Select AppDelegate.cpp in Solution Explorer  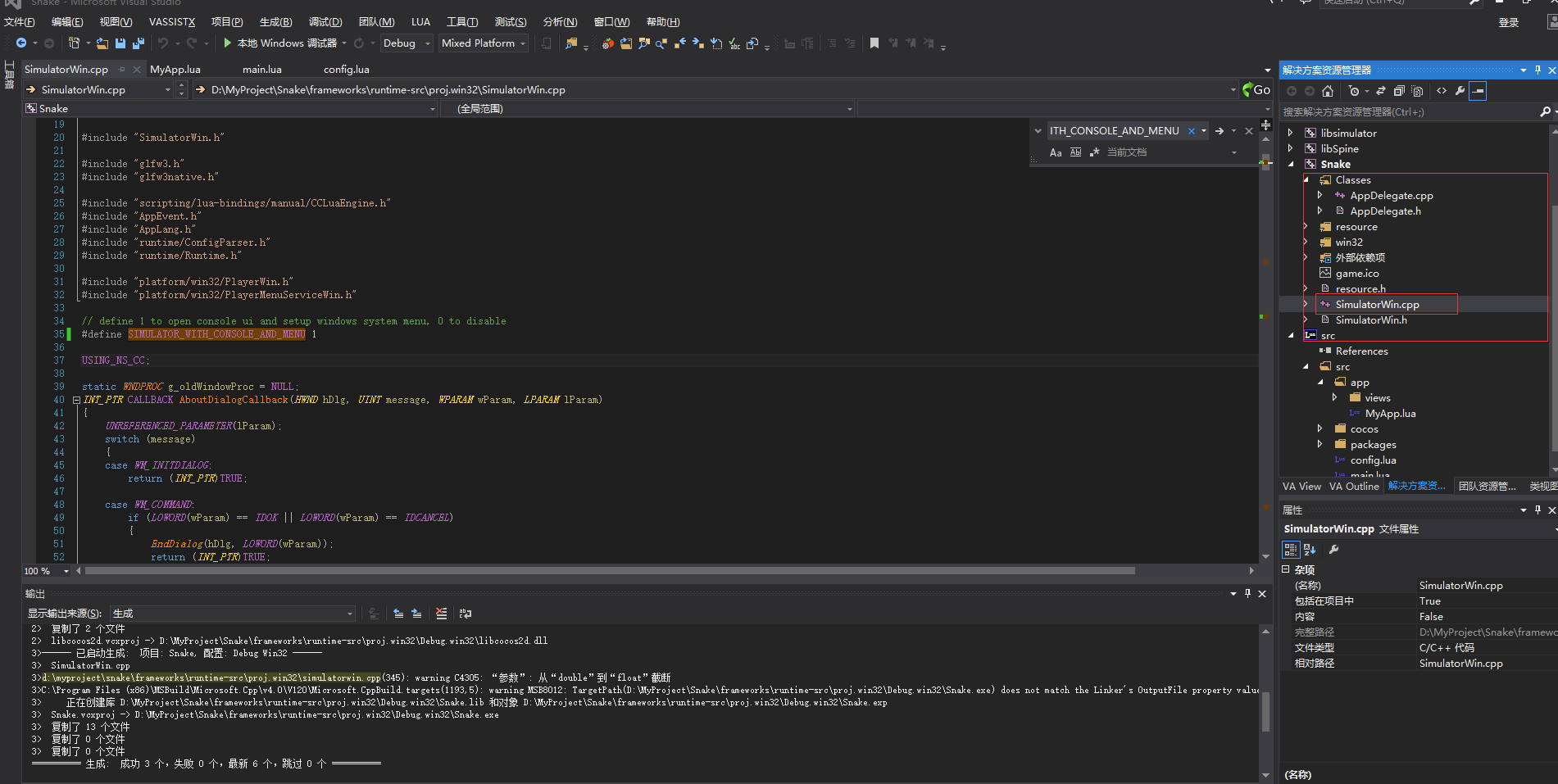[x=1391, y=196]
